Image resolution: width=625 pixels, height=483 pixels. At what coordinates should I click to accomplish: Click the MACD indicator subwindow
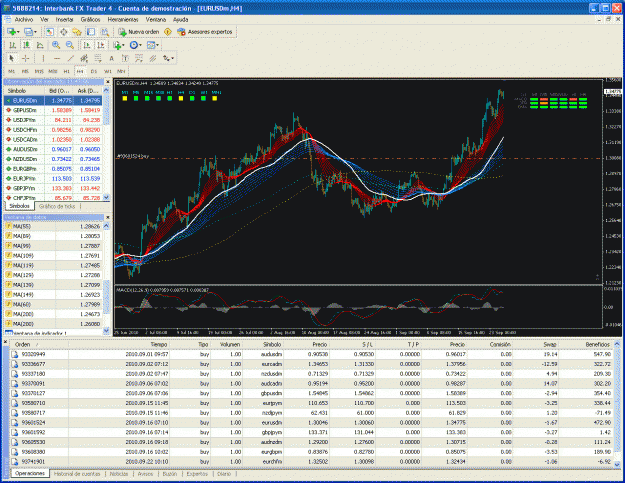pyautogui.click(x=358, y=307)
